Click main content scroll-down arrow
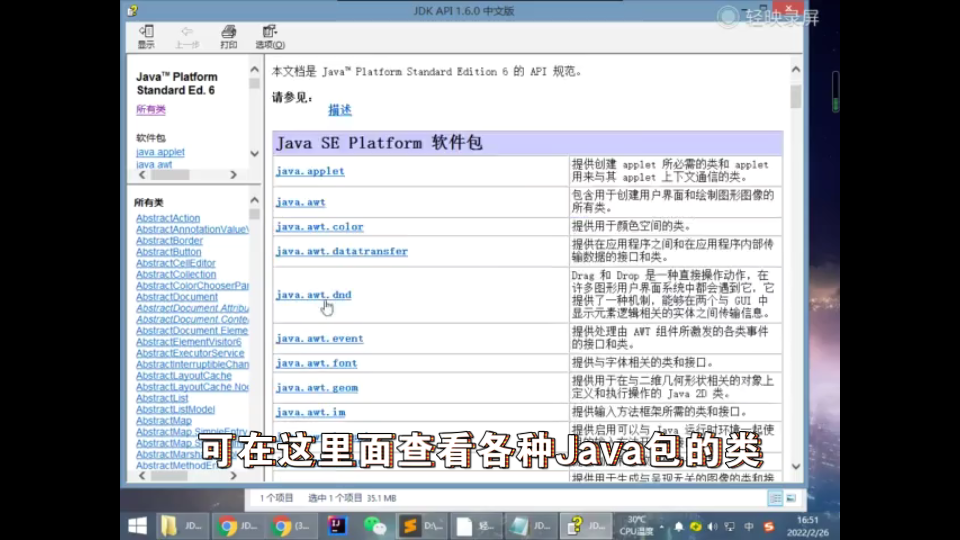Image resolution: width=960 pixels, height=540 pixels. tap(796, 467)
